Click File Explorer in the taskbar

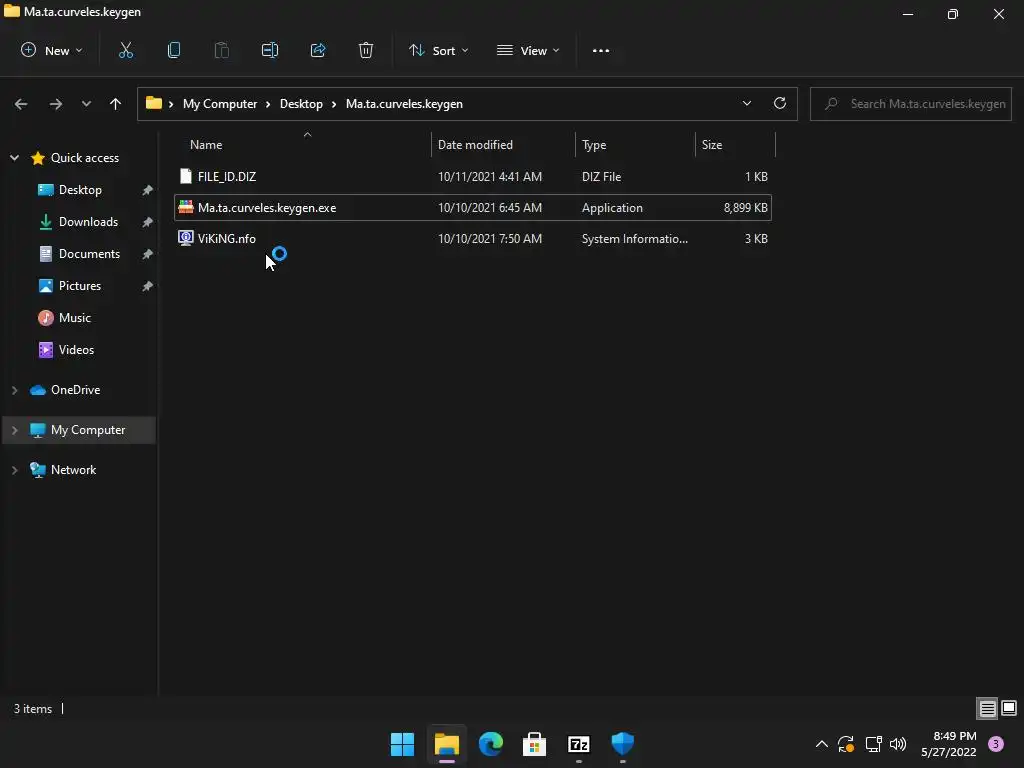[x=447, y=744]
